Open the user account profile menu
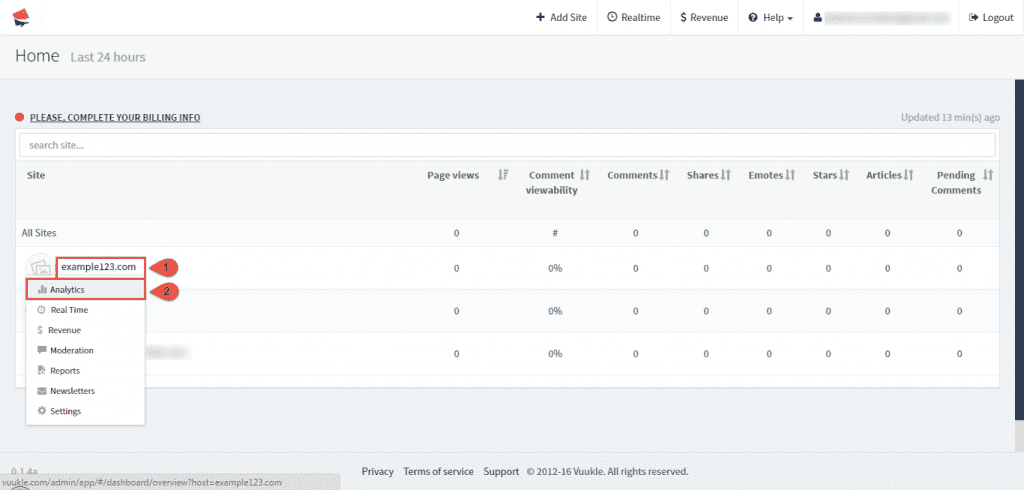 point(881,17)
